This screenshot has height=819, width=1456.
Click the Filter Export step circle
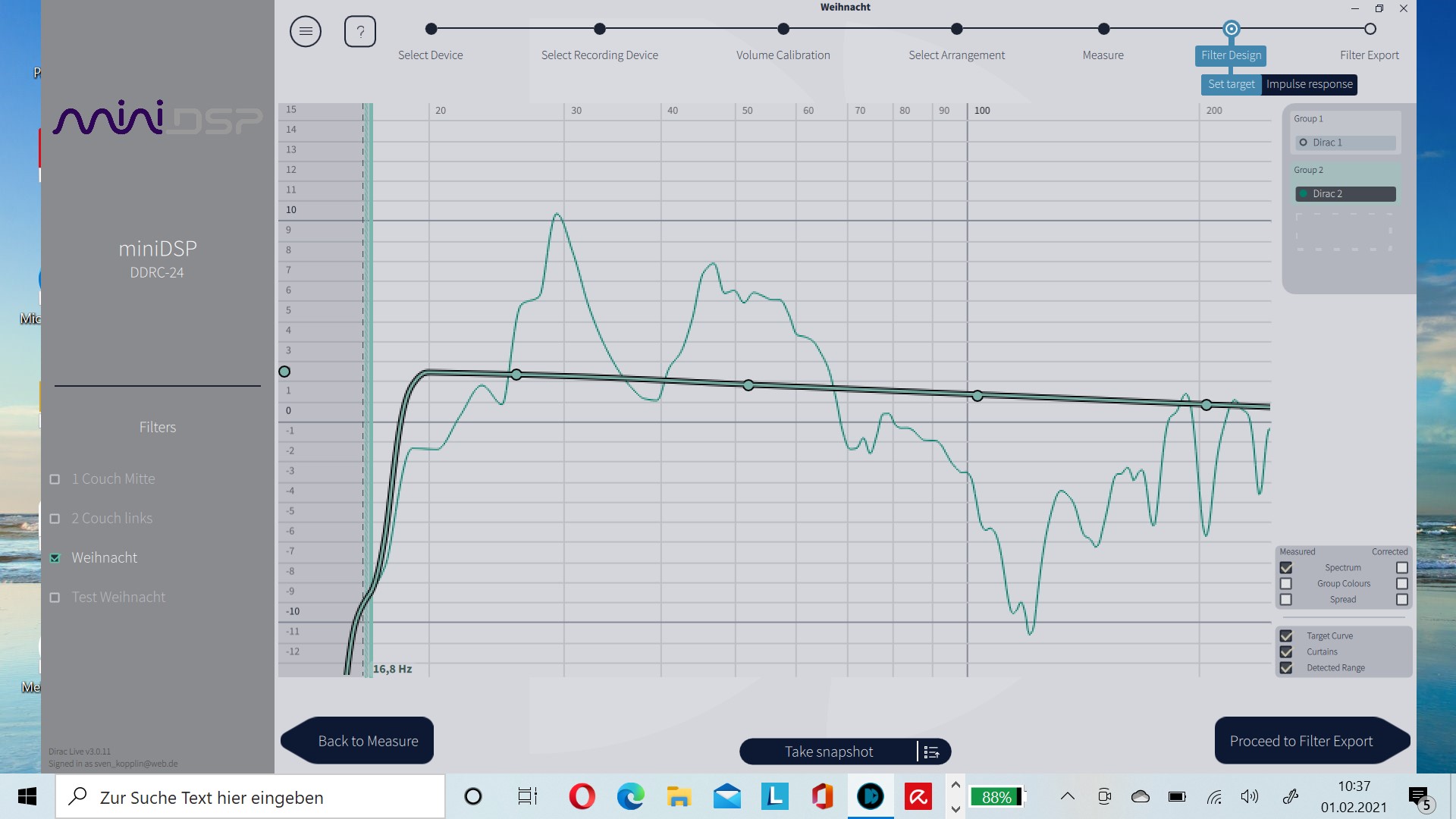pyautogui.click(x=1370, y=29)
